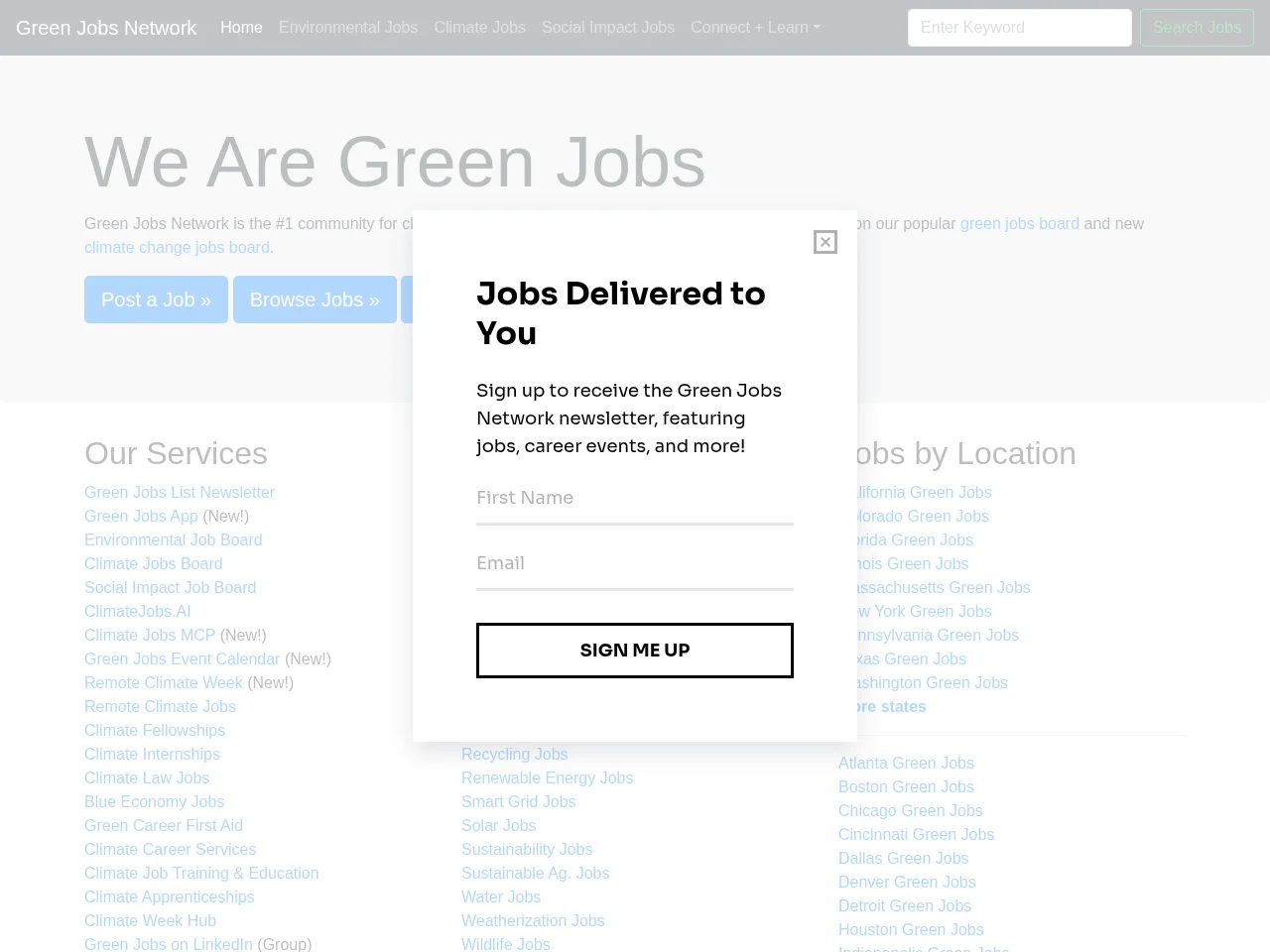Open Climate Jobs Board link

coord(154,563)
